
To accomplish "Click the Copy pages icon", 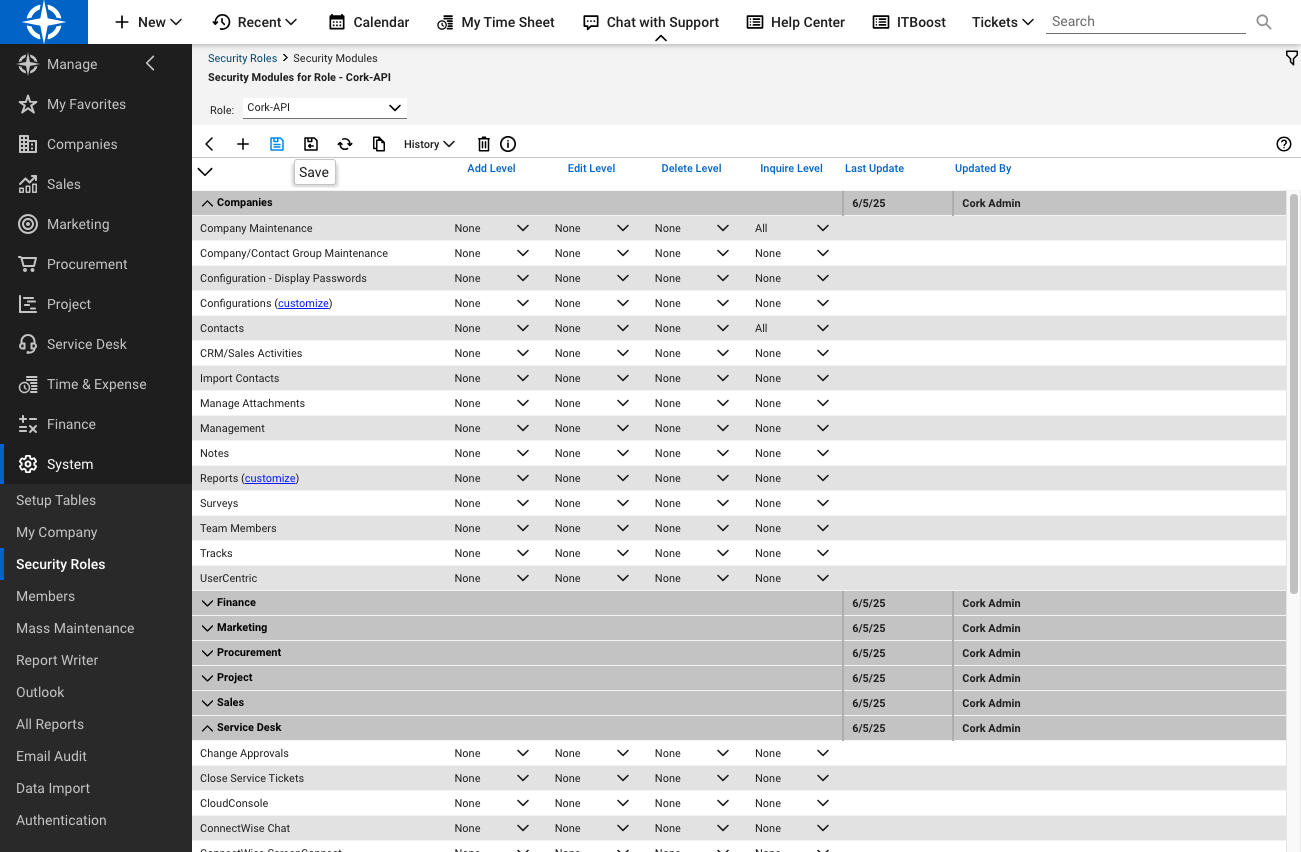I will coord(379,144).
